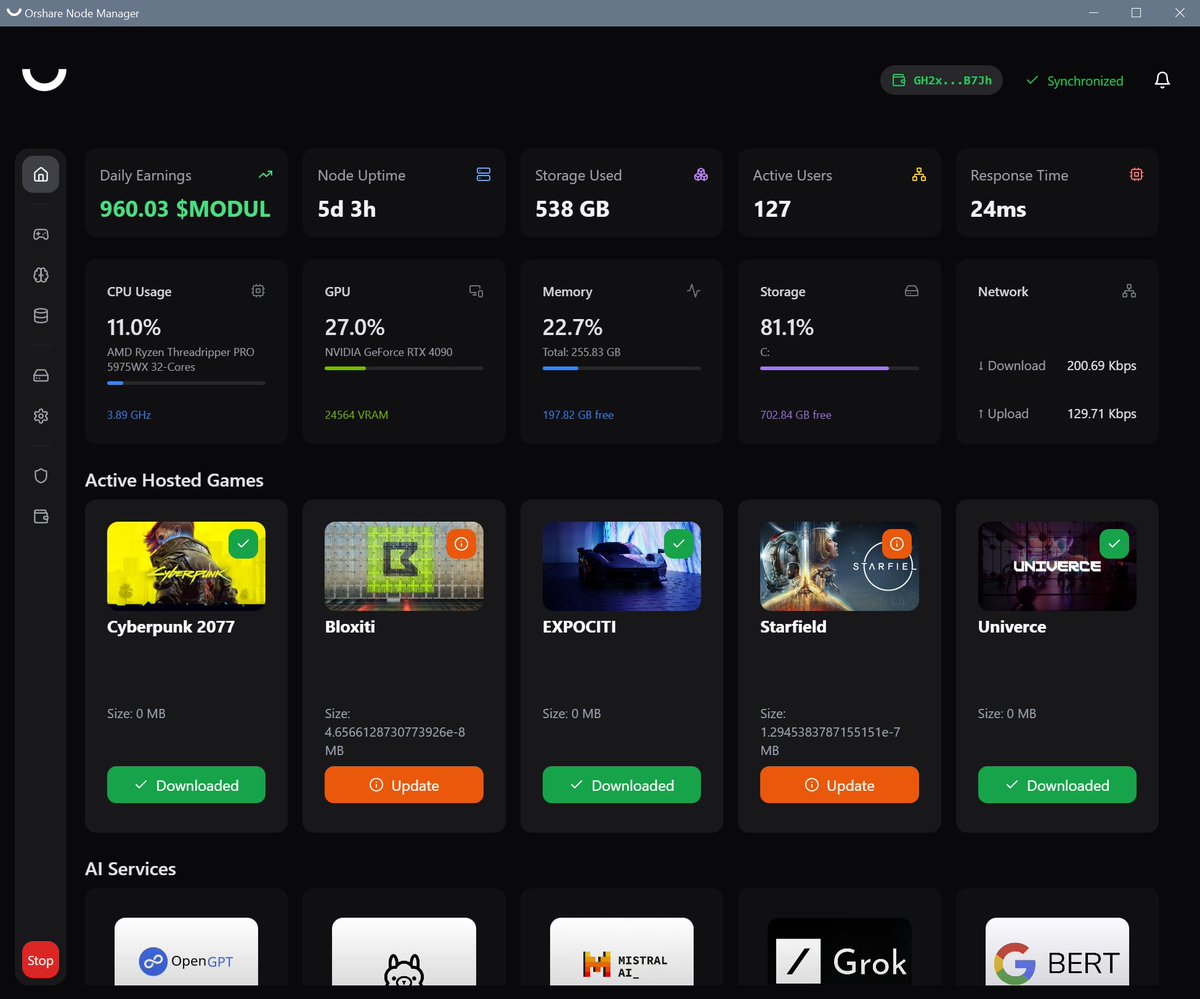Click the 5d 3h uptime value

pos(347,209)
